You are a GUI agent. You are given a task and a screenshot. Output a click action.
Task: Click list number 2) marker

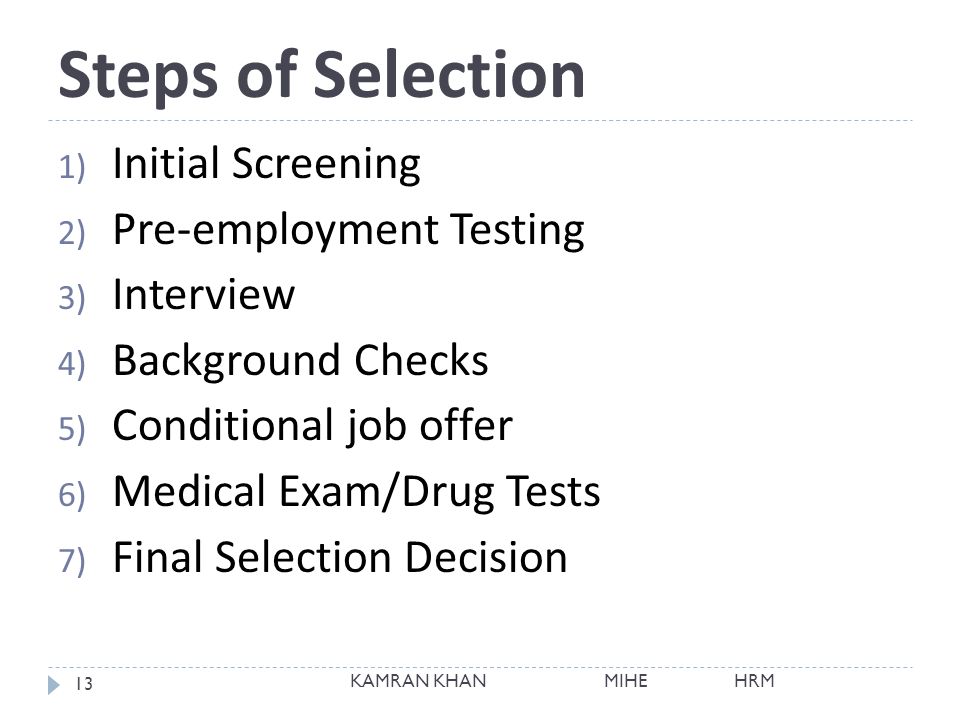point(72,233)
